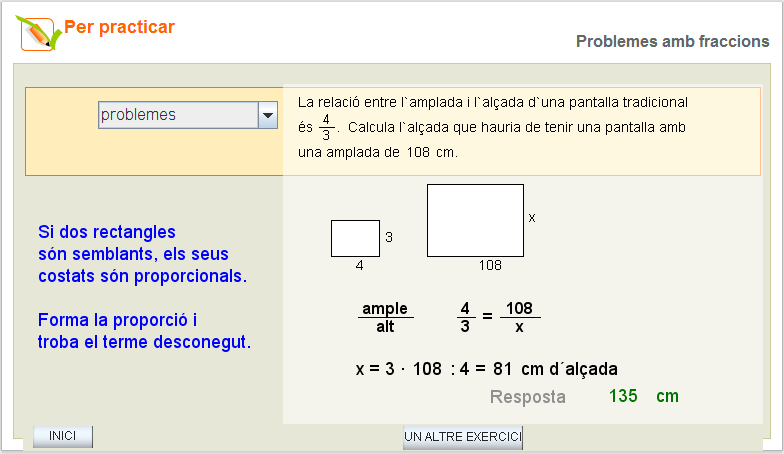Image resolution: width=784 pixels, height=454 pixels.
Task: Open the 'problemes' combo box
Action: coord(177,115)
